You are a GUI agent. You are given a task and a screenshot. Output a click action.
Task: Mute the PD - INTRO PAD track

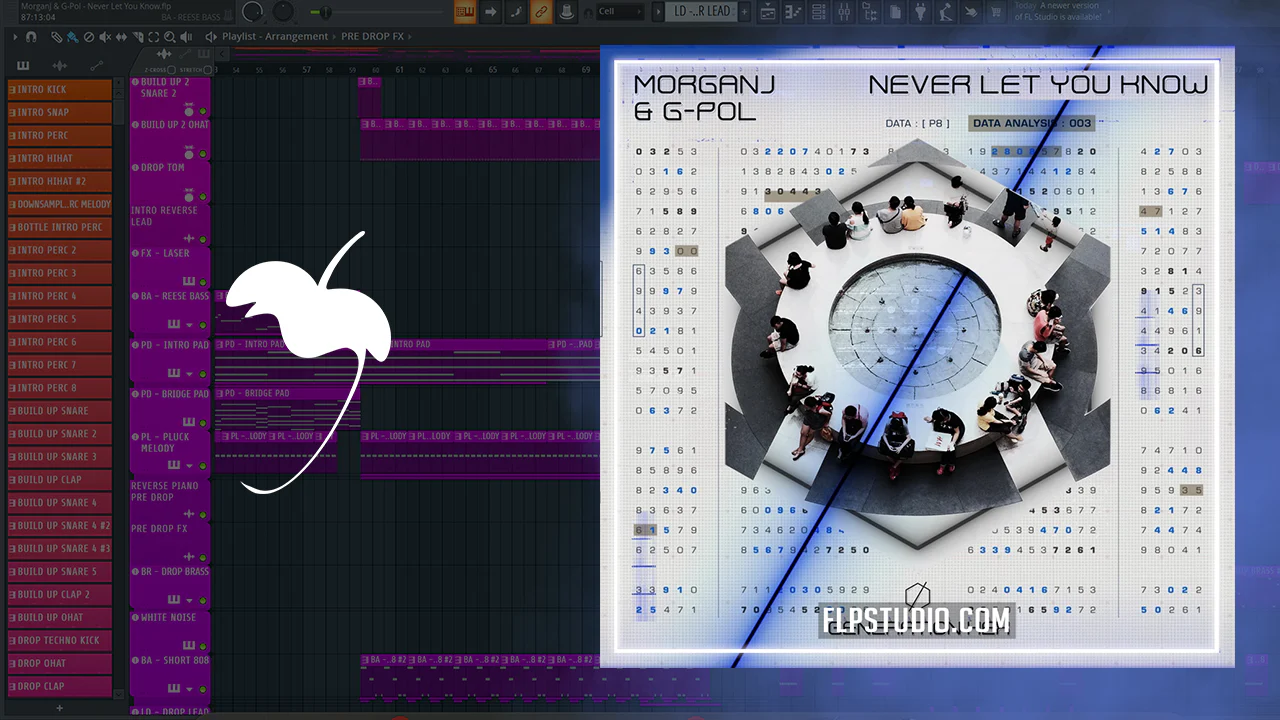pyautogui.click(x=203, y=373)
